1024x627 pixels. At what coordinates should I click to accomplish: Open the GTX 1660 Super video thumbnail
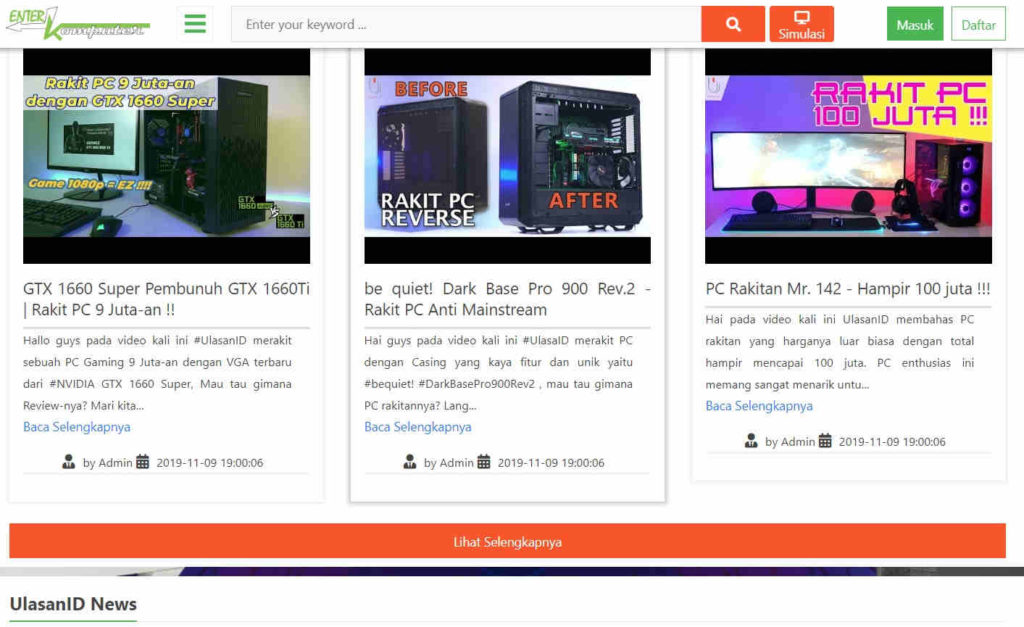click(167, 156)
